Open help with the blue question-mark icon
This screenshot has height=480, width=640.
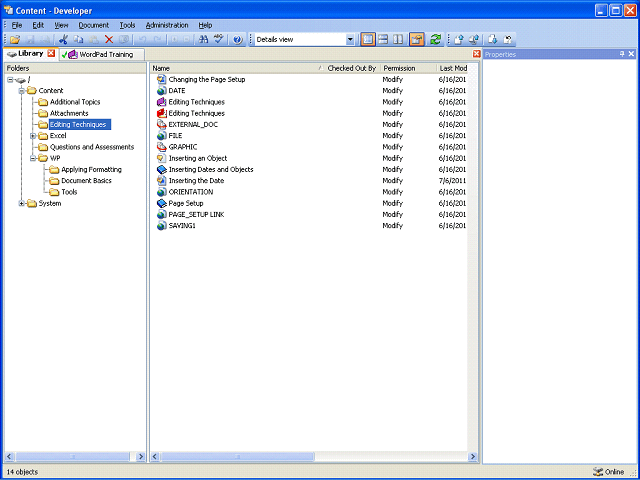click(x=238, y=40)
